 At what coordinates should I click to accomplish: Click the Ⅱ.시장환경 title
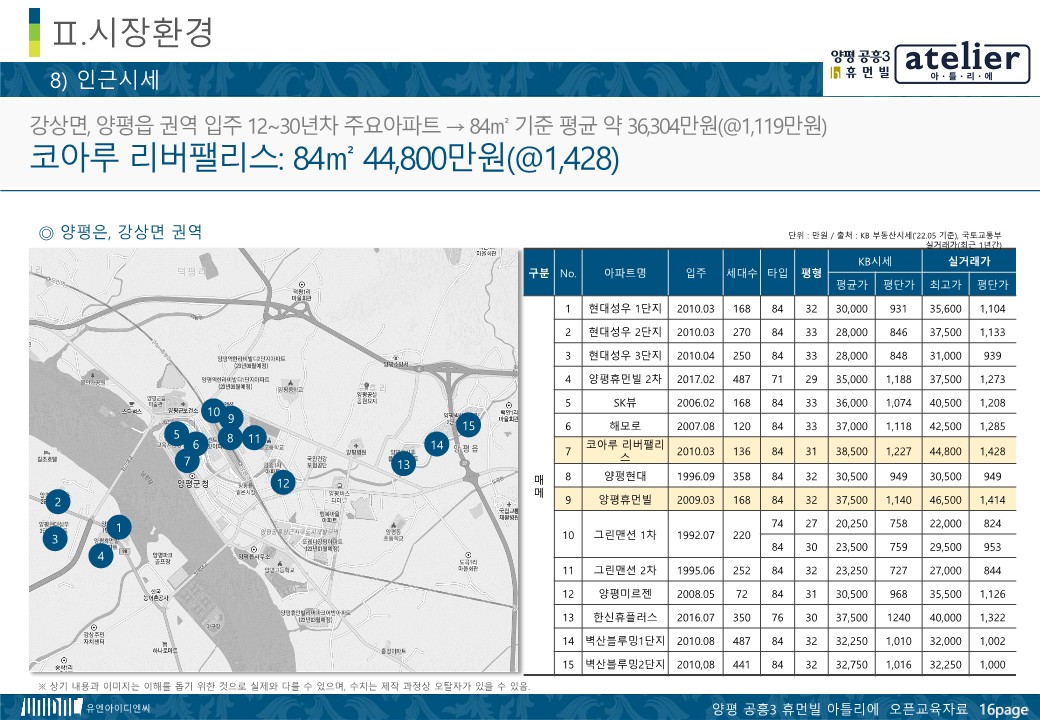click(133, 32)
